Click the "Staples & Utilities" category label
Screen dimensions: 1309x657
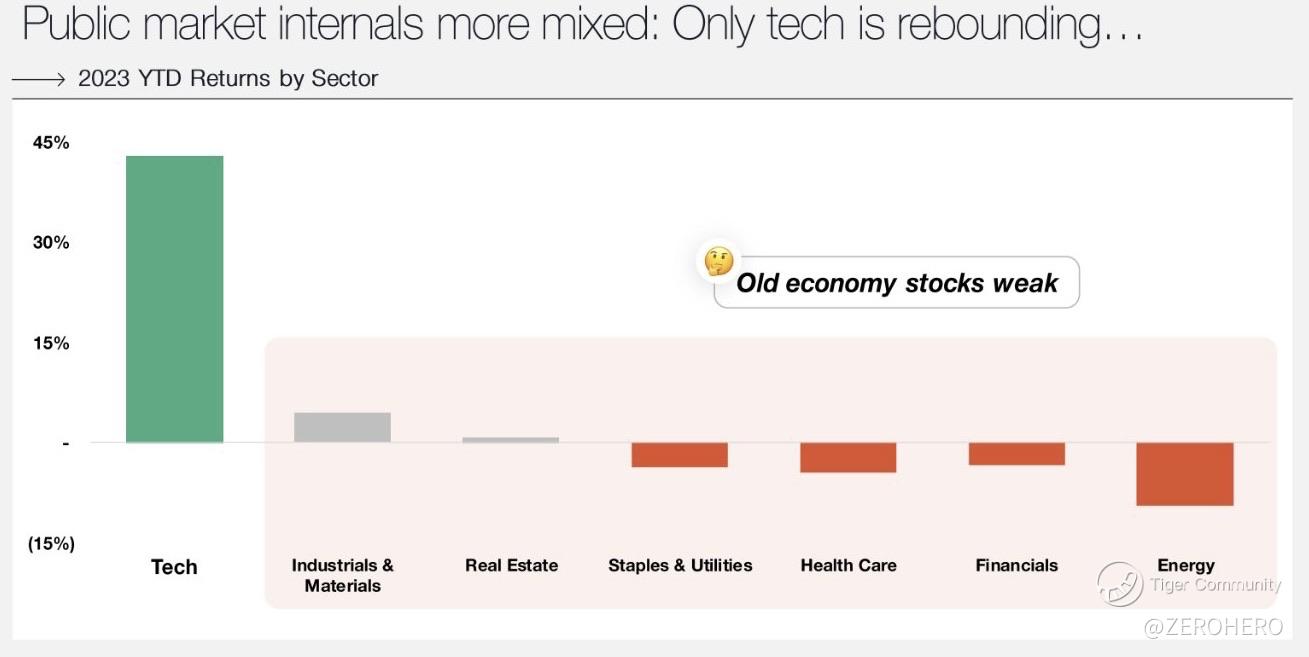click(x=680, y=565)
